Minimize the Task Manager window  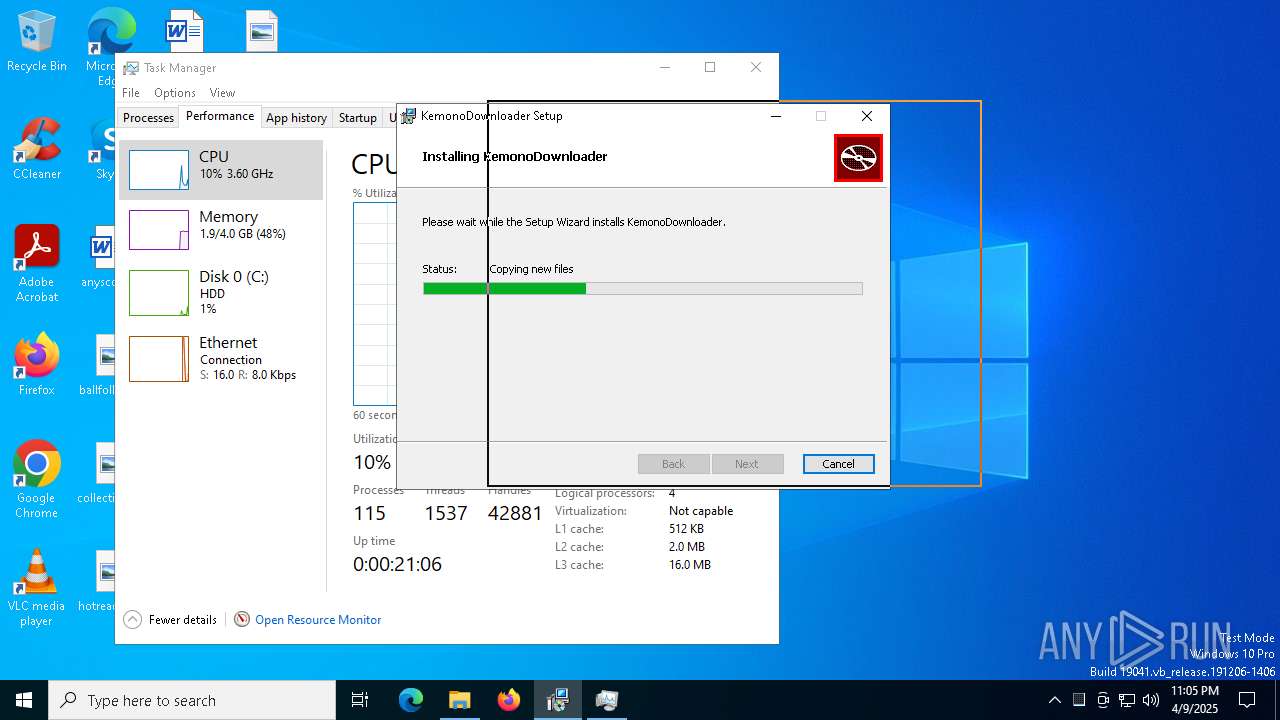(x=665, y=67)
